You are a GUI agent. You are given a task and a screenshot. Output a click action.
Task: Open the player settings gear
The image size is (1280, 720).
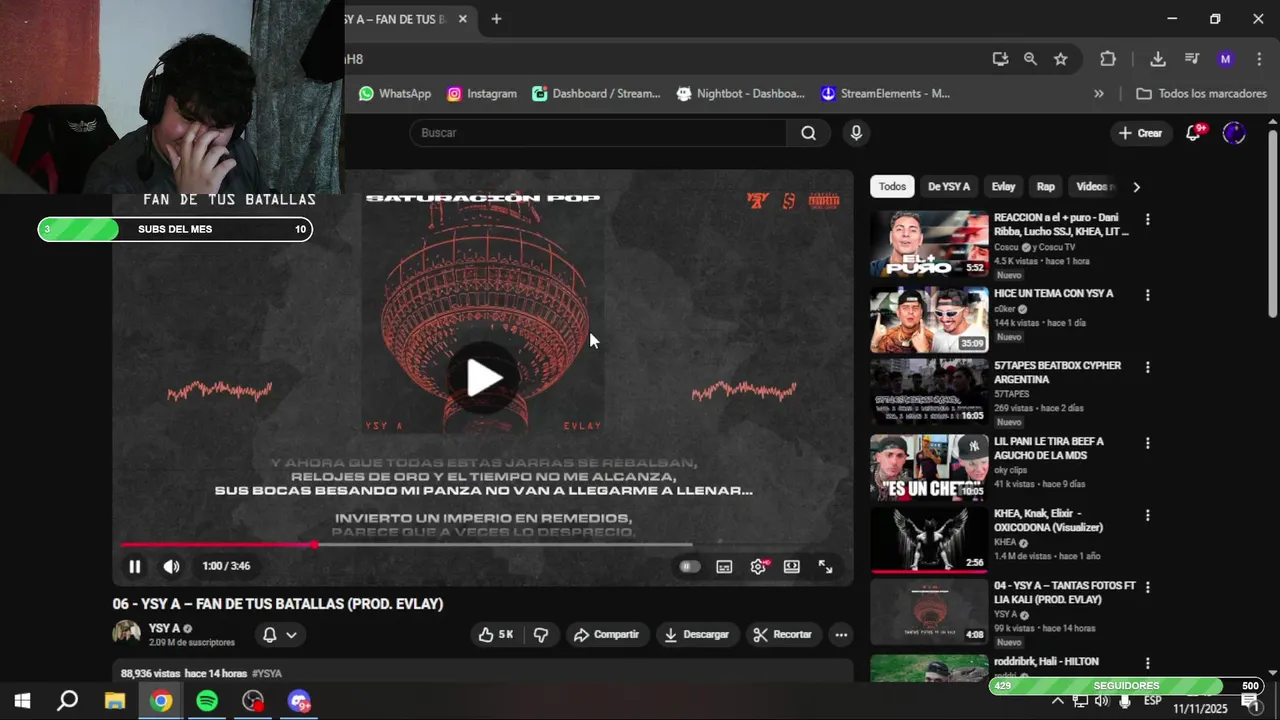(x=758, y=566)
